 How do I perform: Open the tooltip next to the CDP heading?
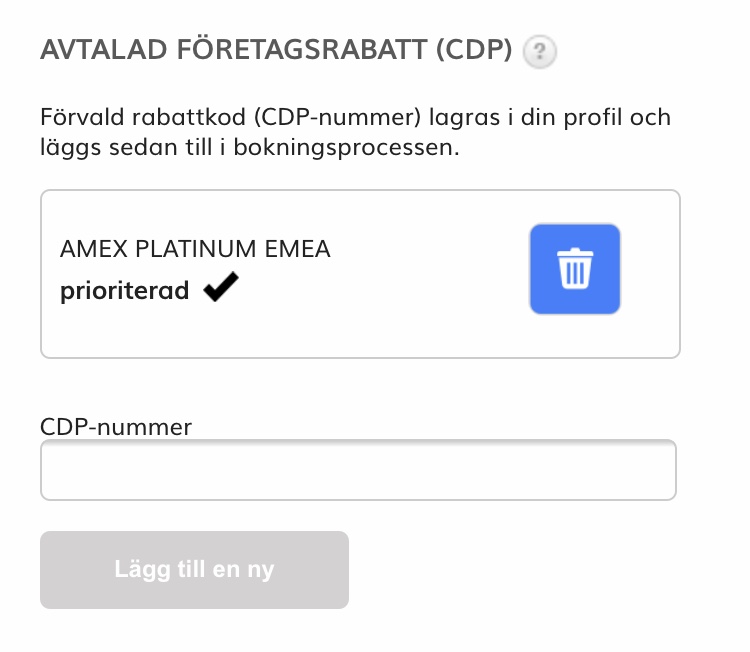coord(541,51)
